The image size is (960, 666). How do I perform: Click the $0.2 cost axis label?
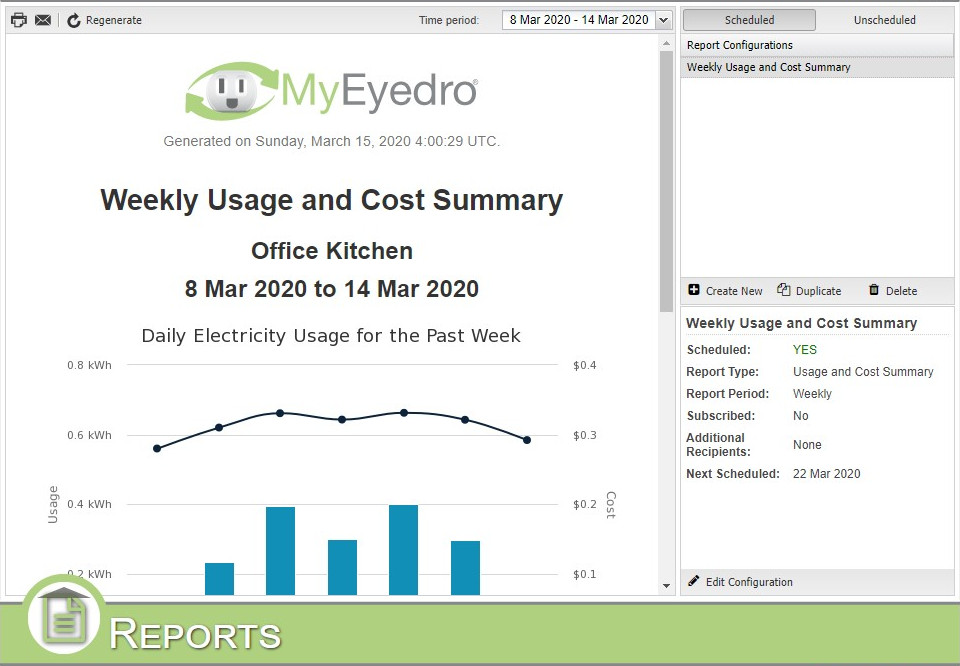(x=585, y=504)
